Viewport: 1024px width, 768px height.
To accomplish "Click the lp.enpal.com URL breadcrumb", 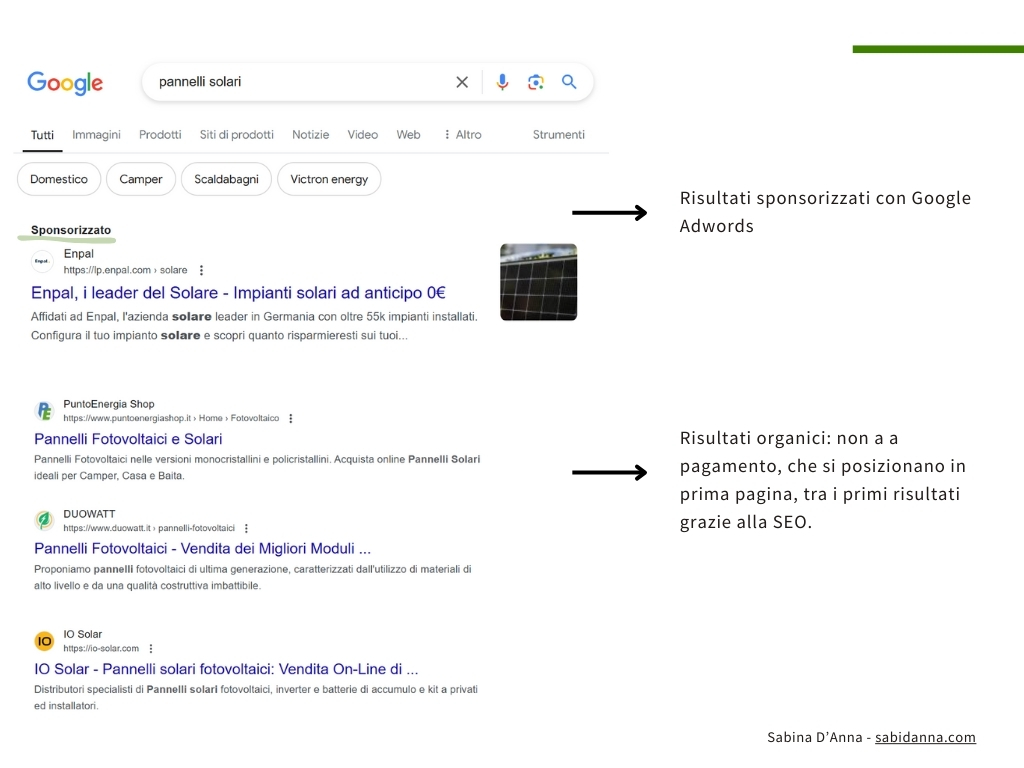I will pyautogui.click(x=125, y=270).
